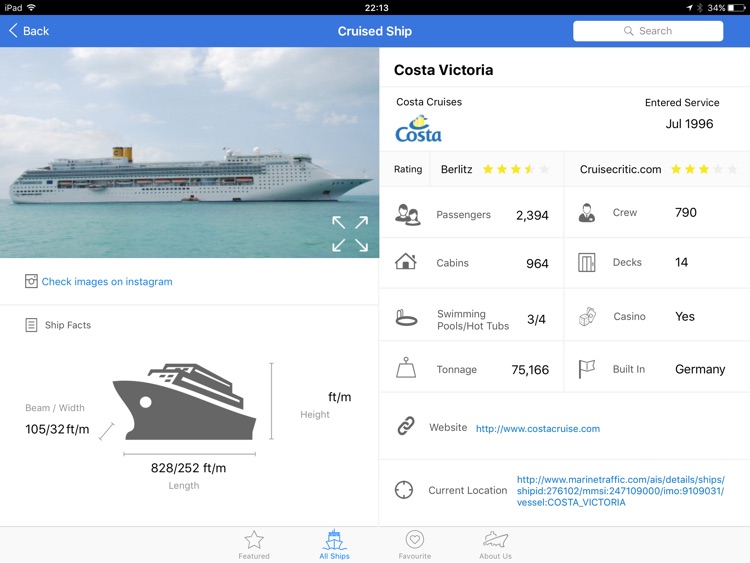Go back using the Back button
The height and width of the screenshot is (563, 750).
[29, 31]
